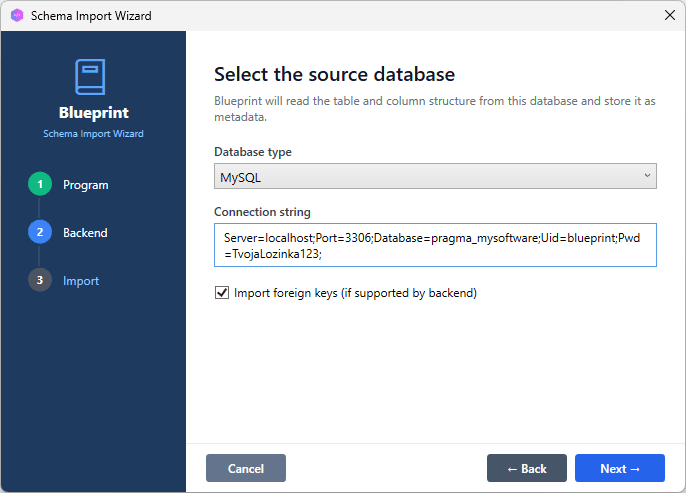Go to the Import step label
This screenshot has height=493, width=686.
(x=81, y=281)
